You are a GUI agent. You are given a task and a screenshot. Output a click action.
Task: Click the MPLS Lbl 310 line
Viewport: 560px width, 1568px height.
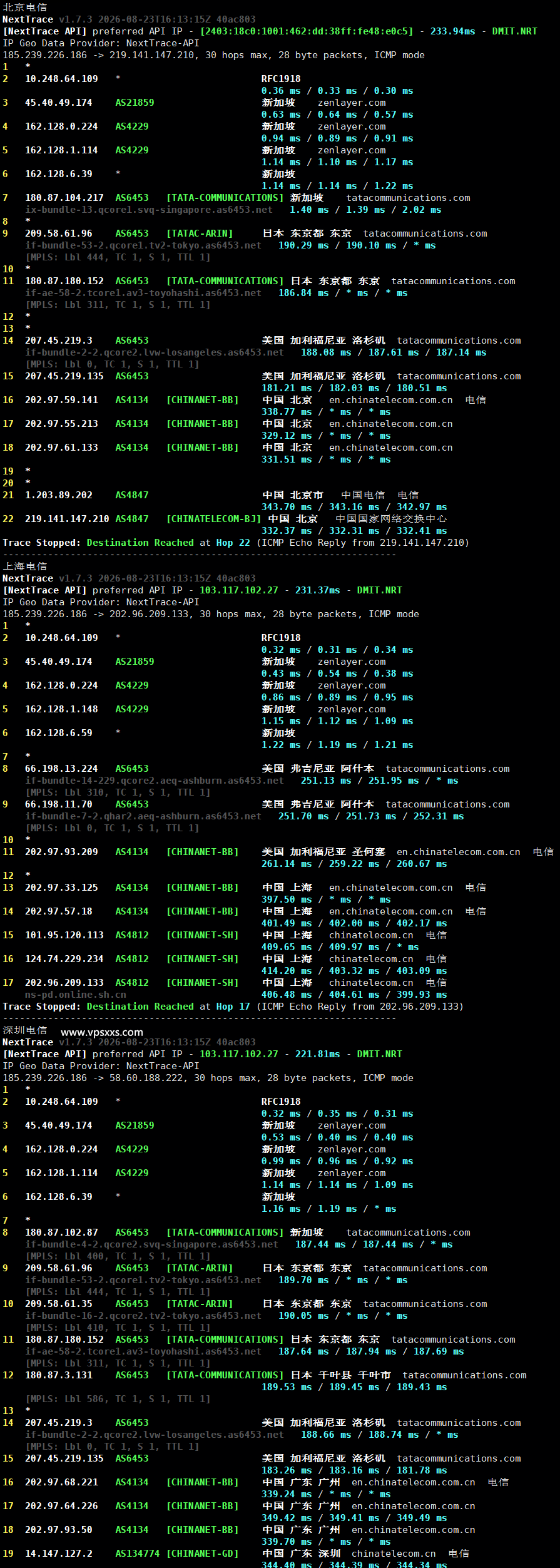[x=112, y=792]
